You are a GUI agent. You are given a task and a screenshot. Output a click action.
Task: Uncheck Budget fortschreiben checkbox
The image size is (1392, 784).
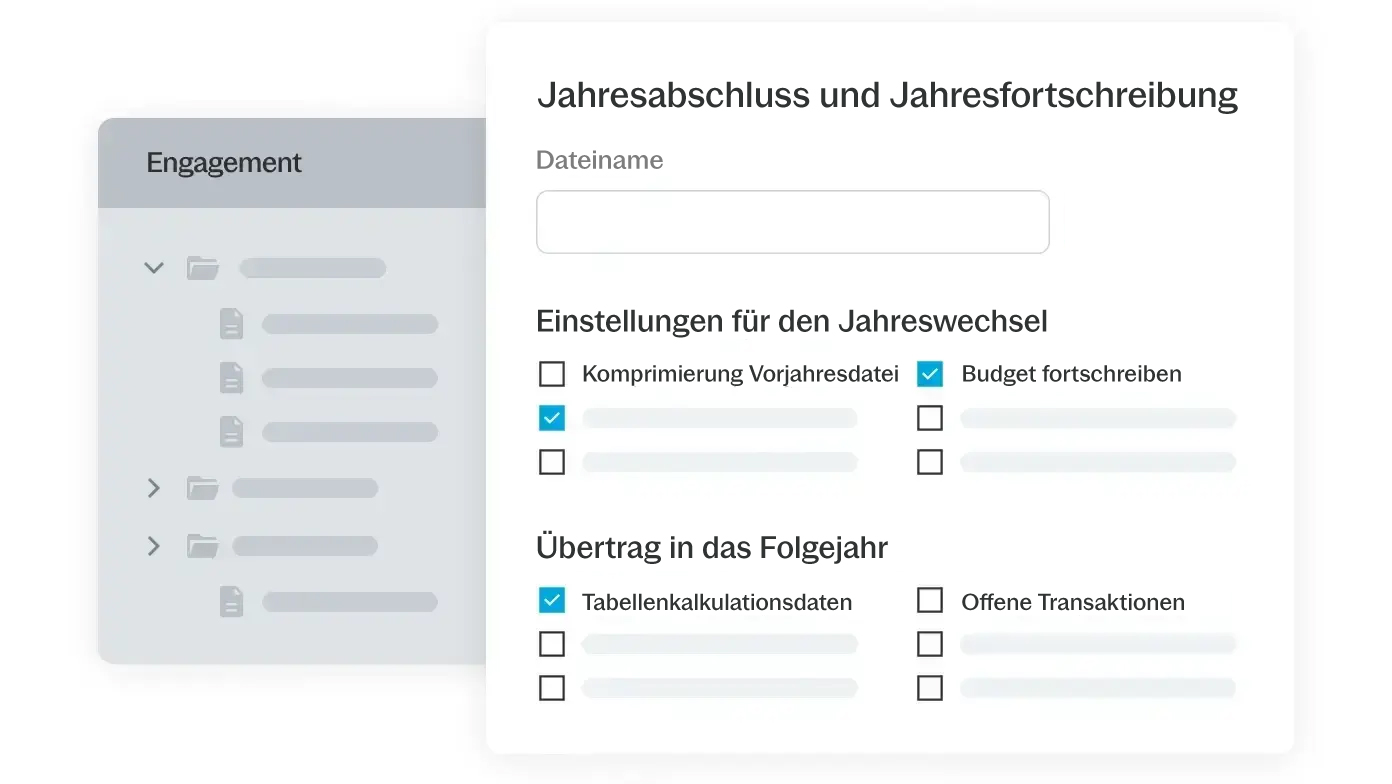[930, 374]
